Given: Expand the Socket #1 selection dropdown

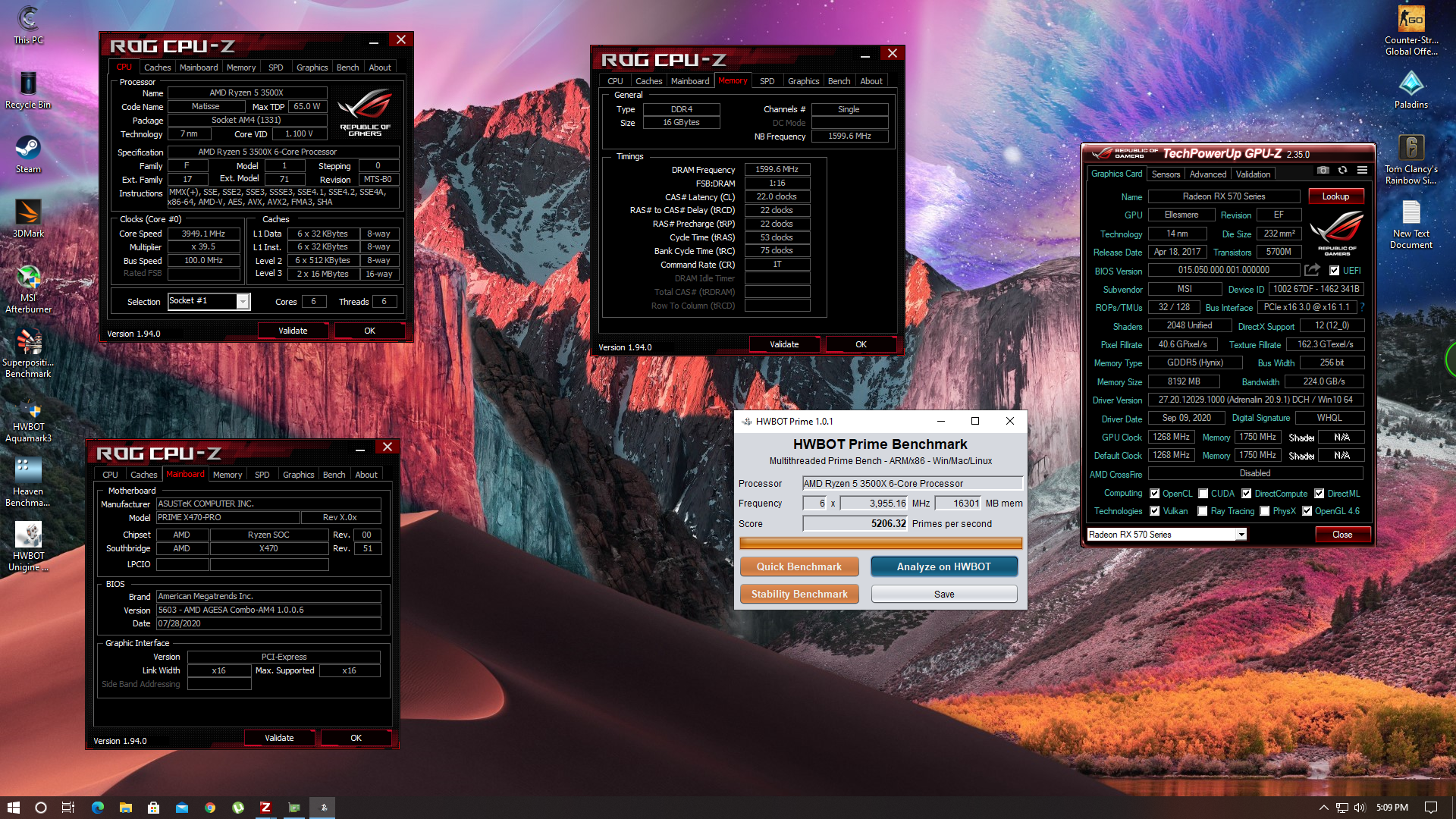Looking at the screenshot, I should (243, 301).
